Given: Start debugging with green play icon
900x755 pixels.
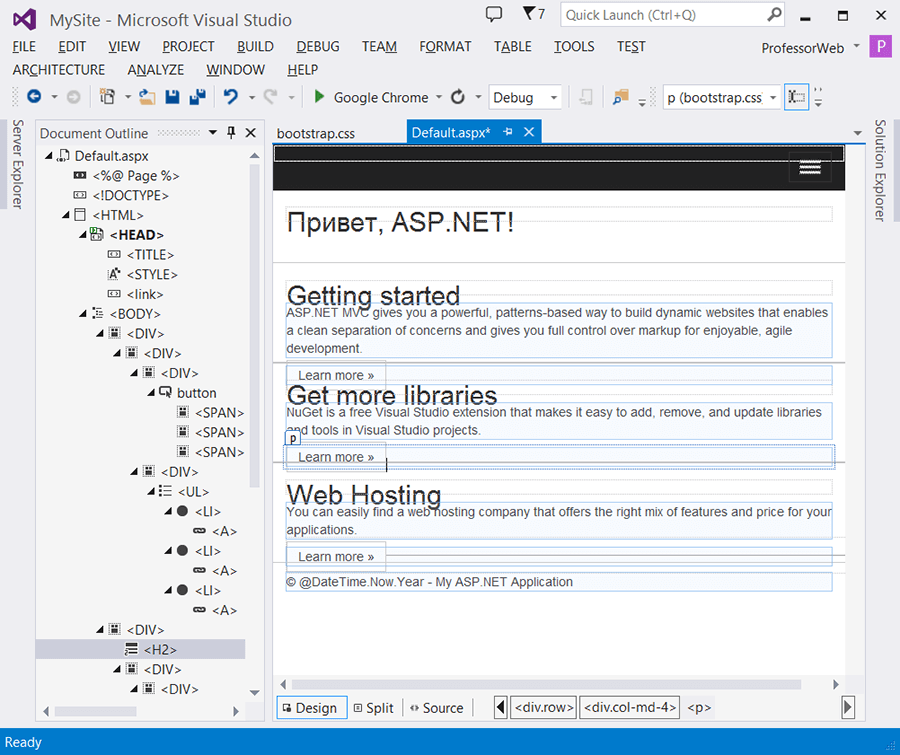Looking at the screenshot, I should coord(320,97).
